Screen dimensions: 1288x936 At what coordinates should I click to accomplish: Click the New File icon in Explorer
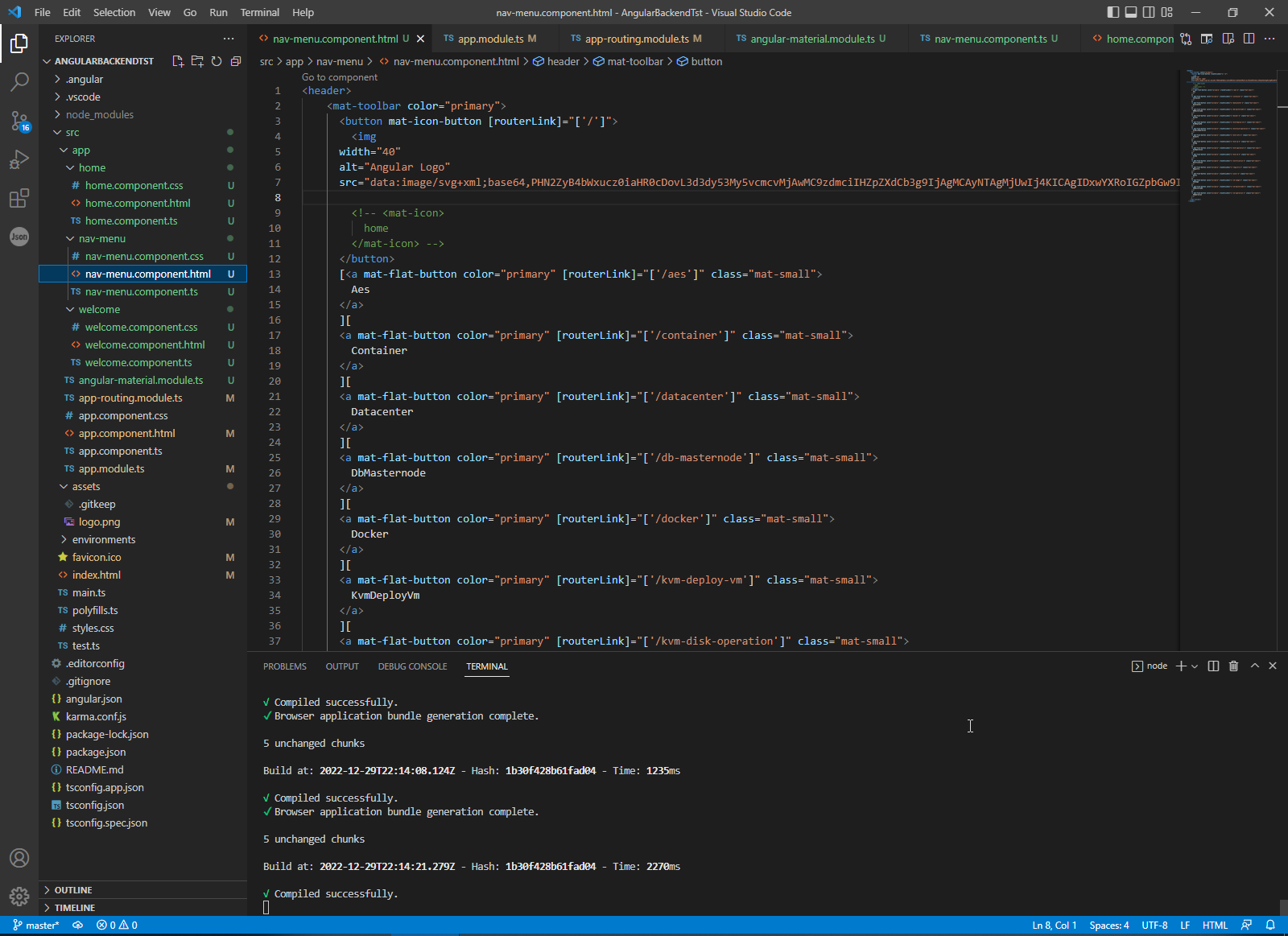pos(178,61)
